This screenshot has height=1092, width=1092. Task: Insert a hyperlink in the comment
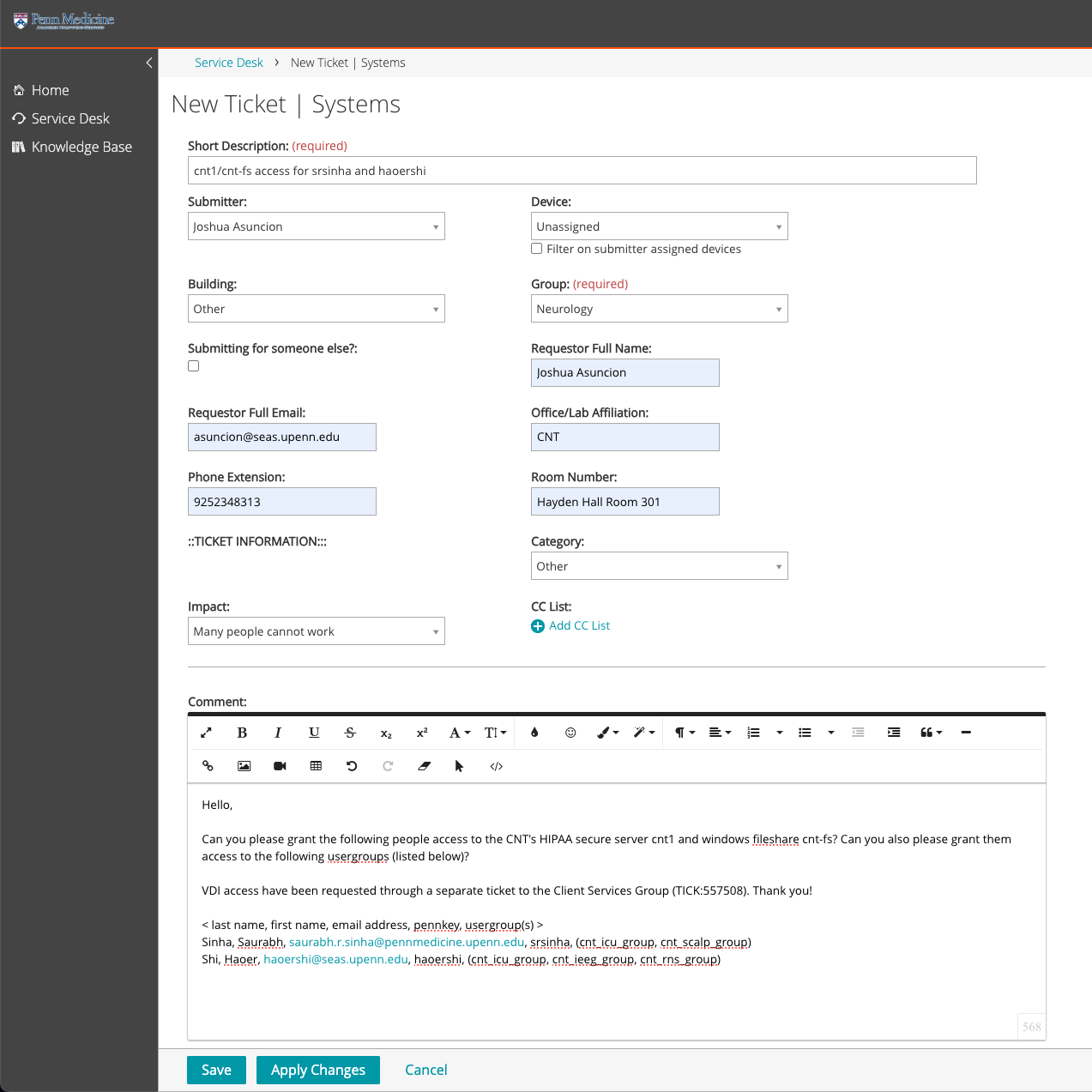208,766
